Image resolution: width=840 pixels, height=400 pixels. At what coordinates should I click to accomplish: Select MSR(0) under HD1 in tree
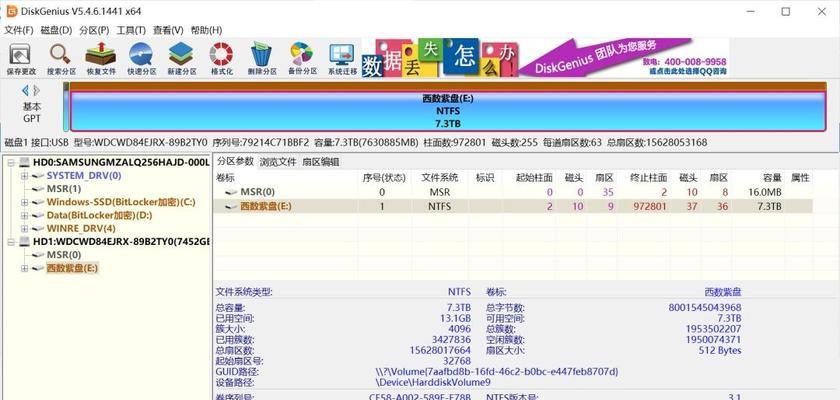(x=64, y=255)
